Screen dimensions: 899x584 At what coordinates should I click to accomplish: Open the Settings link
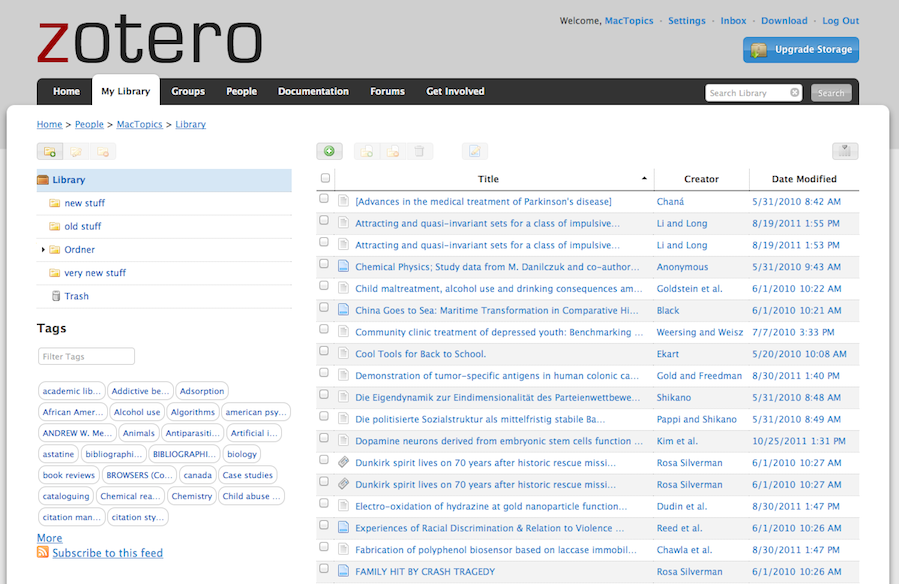coord(687,21)
